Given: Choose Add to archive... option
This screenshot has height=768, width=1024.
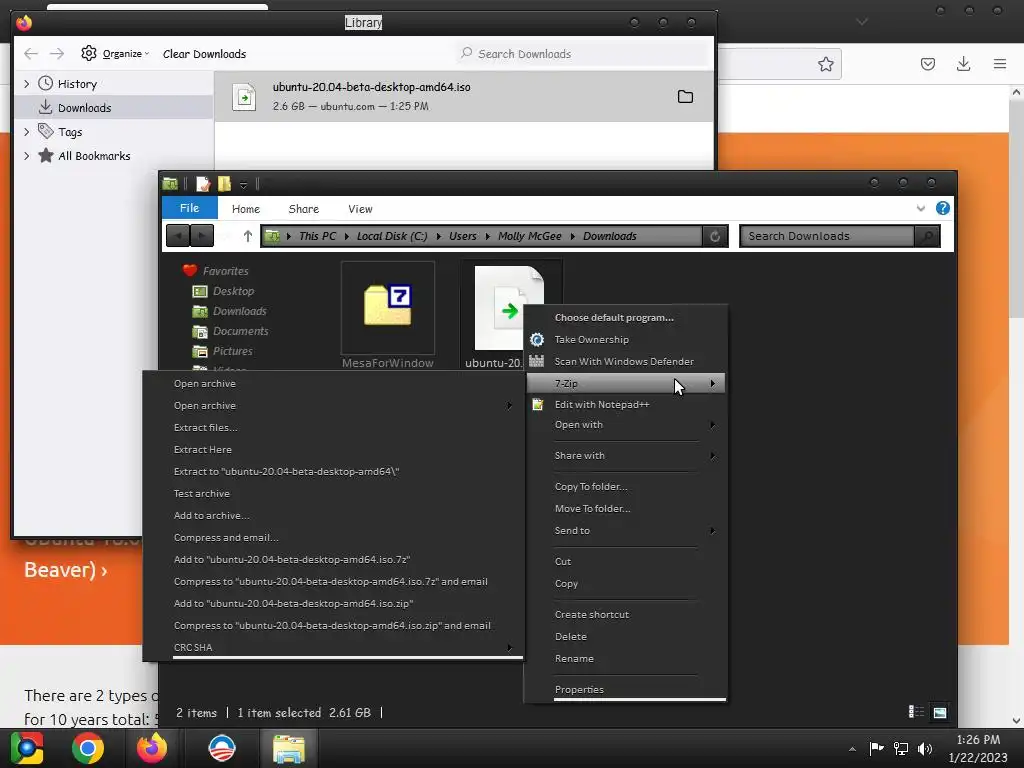Looking at the screenshot, I should [x=211, y=516].
